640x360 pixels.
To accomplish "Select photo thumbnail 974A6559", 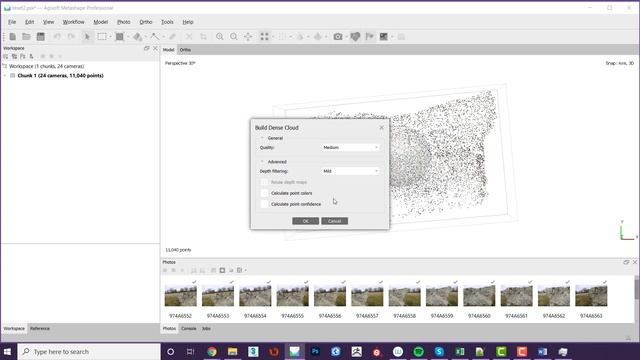I will [442, 296].
